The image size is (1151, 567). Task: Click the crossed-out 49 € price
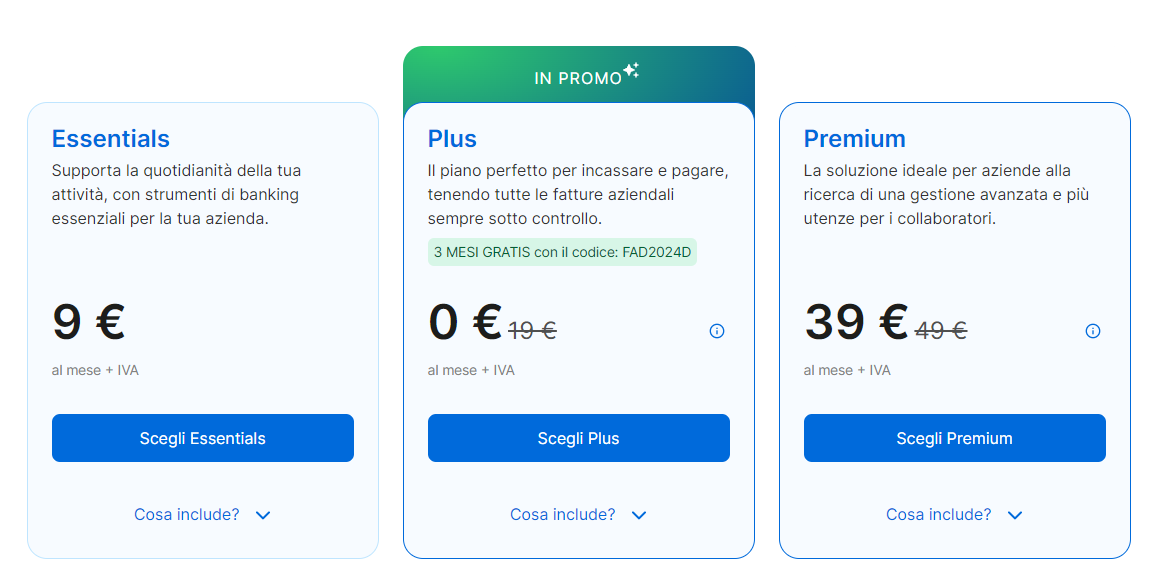[x=941, y=330]
